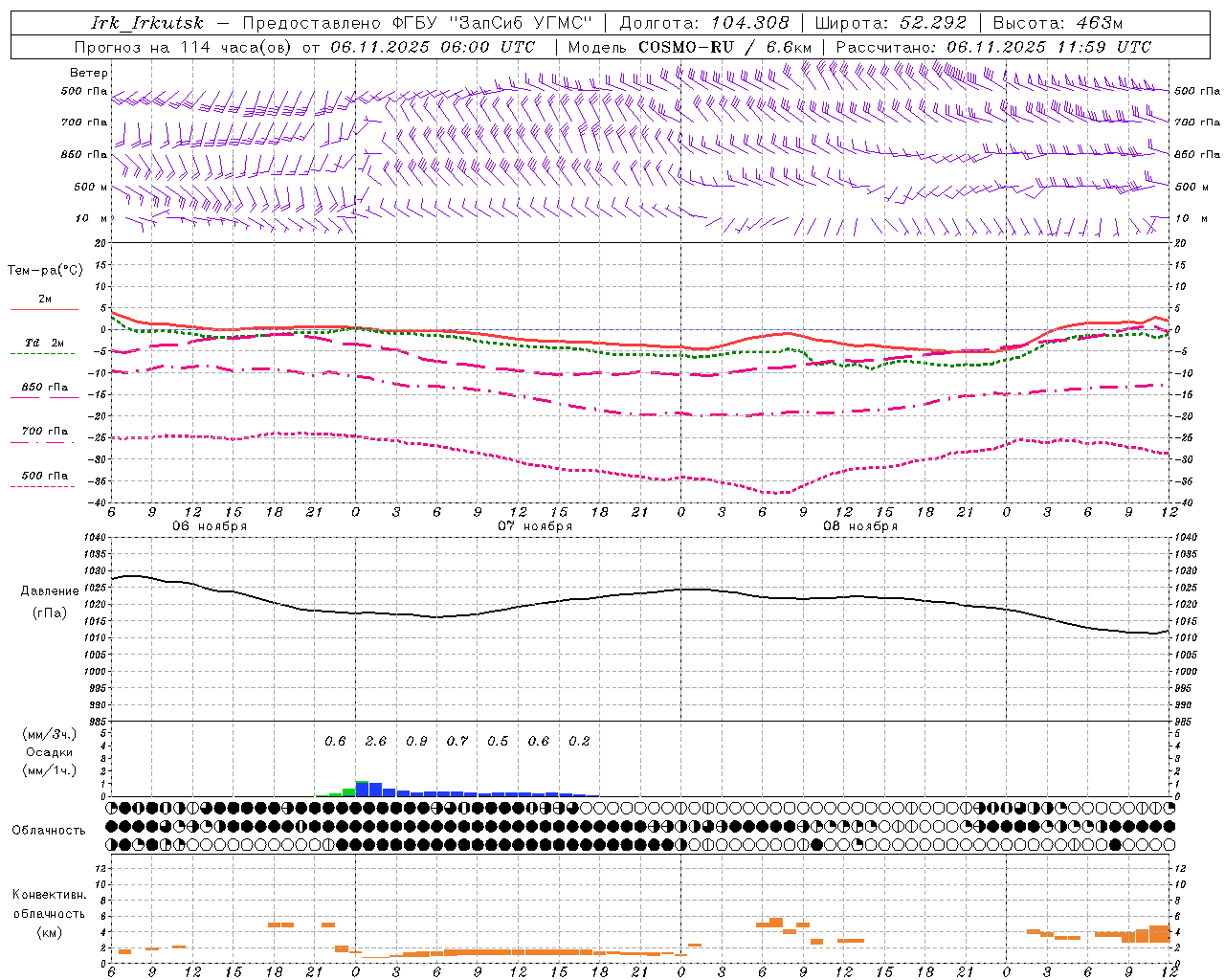1225x980 pixels.
Task: Click the Долгота: 104.308 value
Action: click(x=704, y=23)
